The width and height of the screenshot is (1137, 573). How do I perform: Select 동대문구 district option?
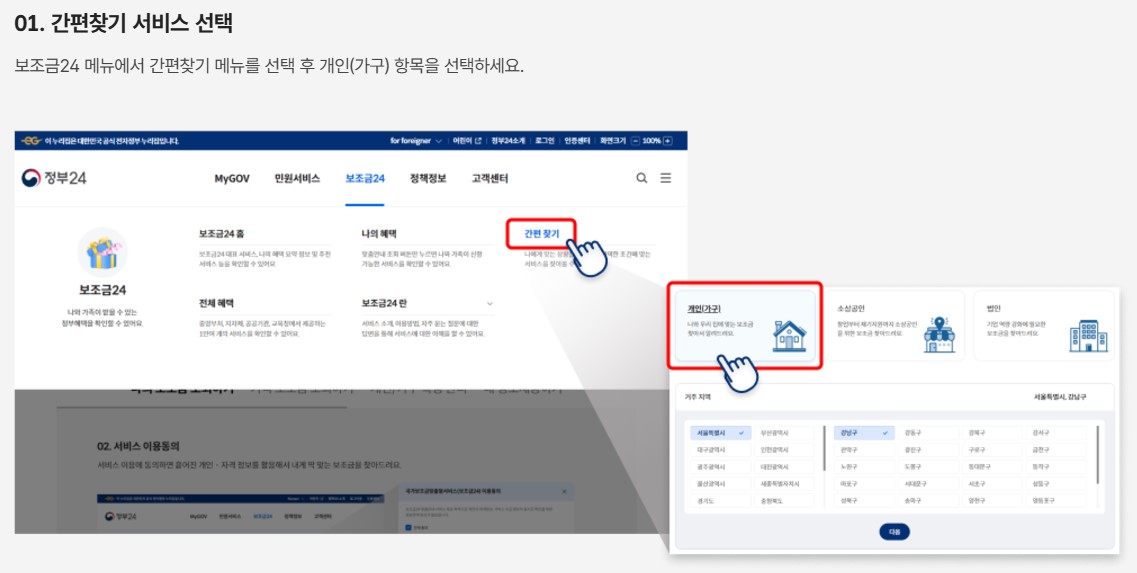pyautogui.click(x=992, y=466)
